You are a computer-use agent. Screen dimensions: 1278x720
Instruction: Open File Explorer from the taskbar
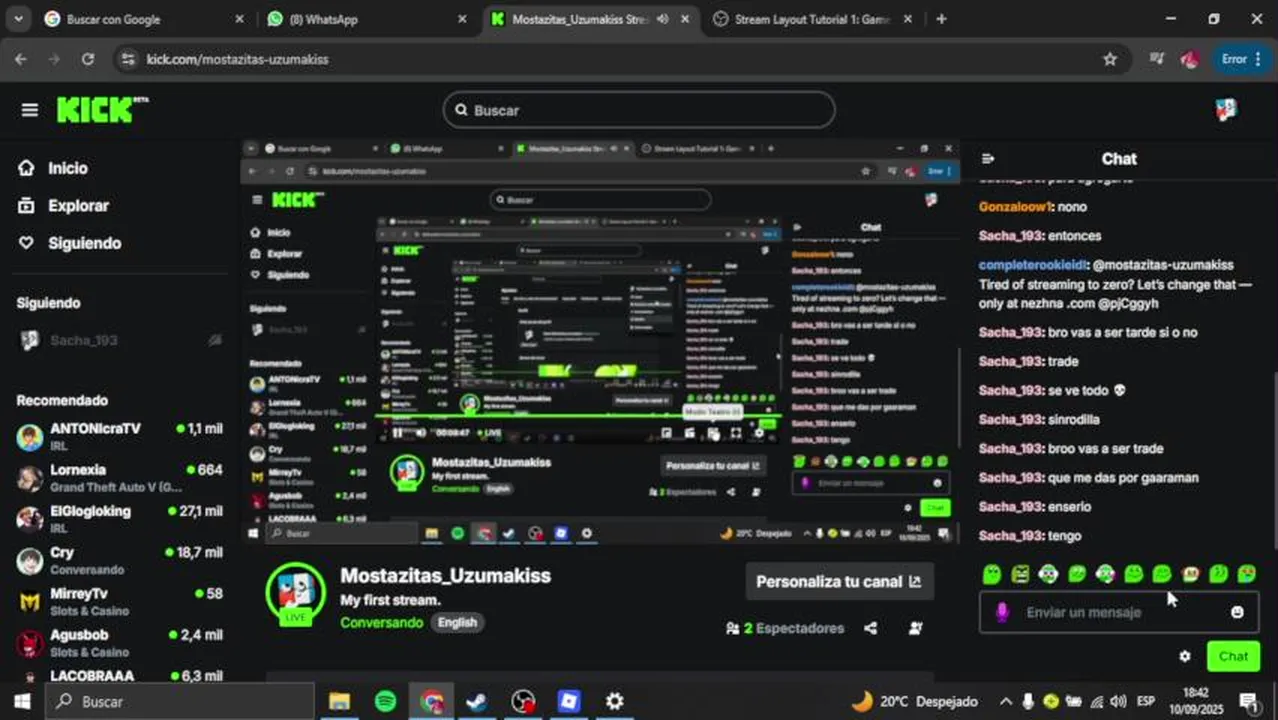point(339,701)
